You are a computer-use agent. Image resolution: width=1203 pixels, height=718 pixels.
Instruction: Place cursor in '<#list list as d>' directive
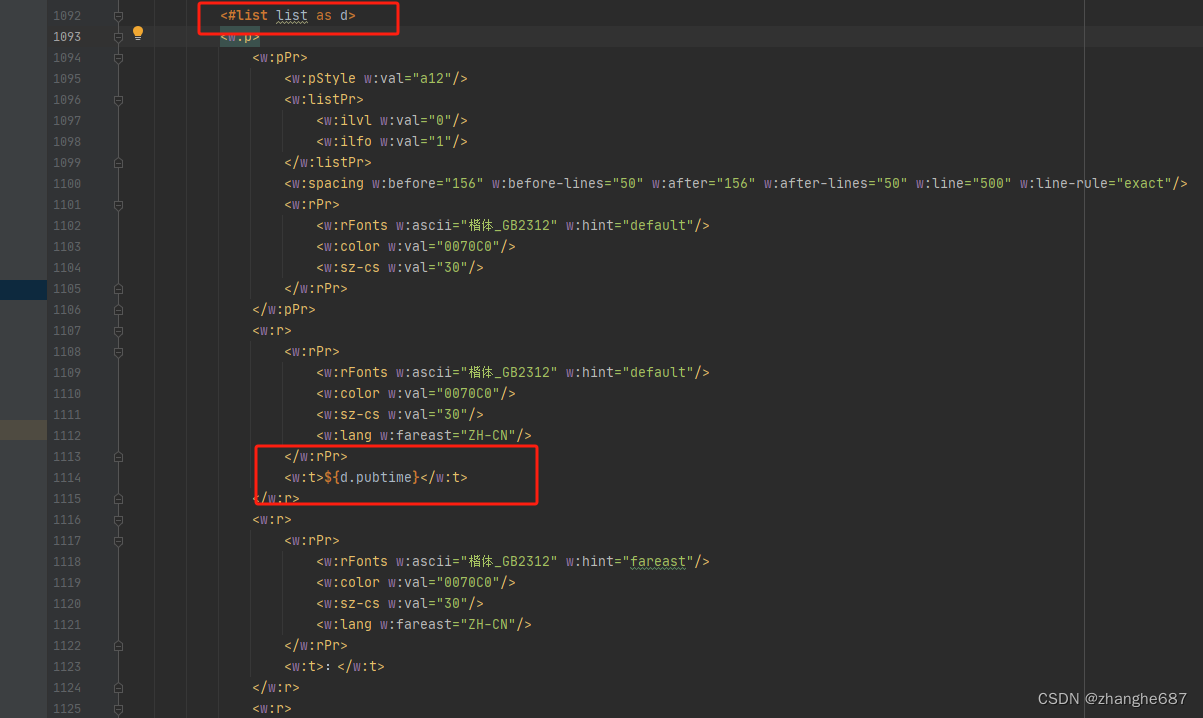point(288,16)
